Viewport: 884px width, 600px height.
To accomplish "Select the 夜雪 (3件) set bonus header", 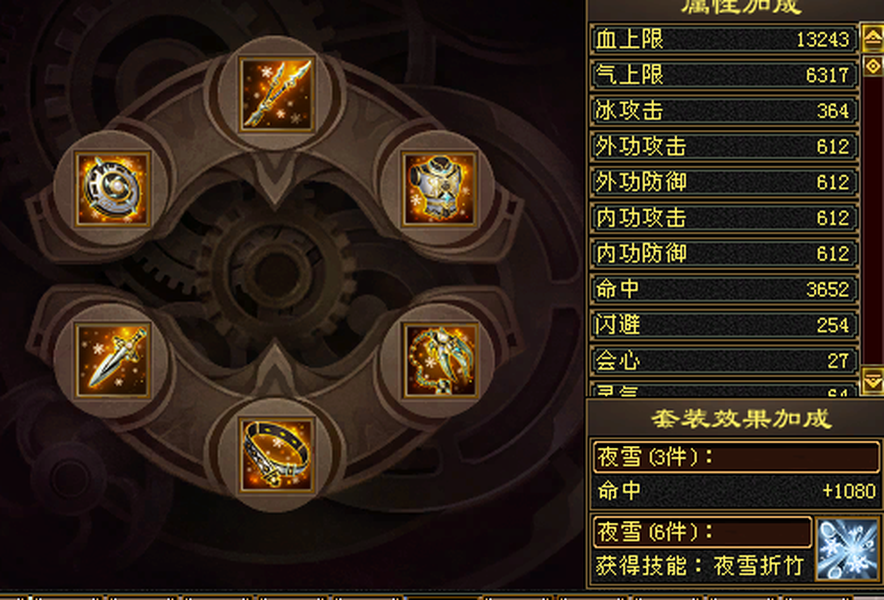I will (x=736, y=457).
